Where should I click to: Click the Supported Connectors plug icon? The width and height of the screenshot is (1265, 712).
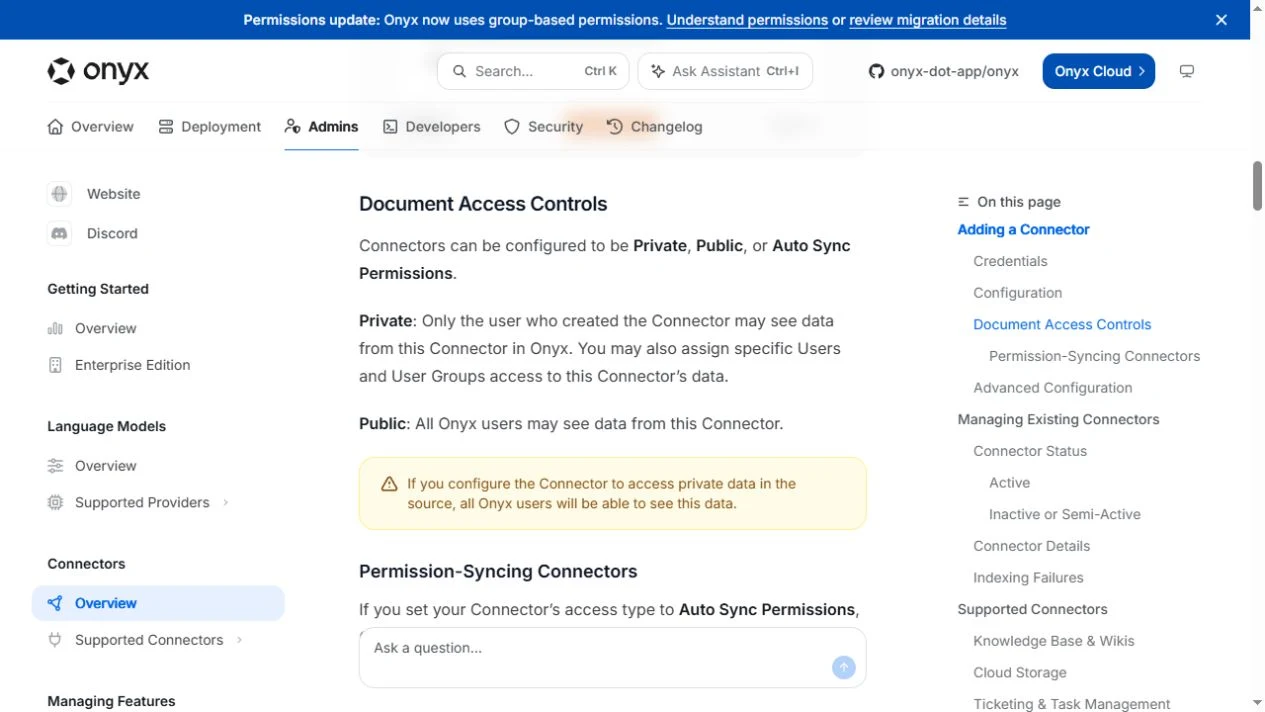point(55,640)
